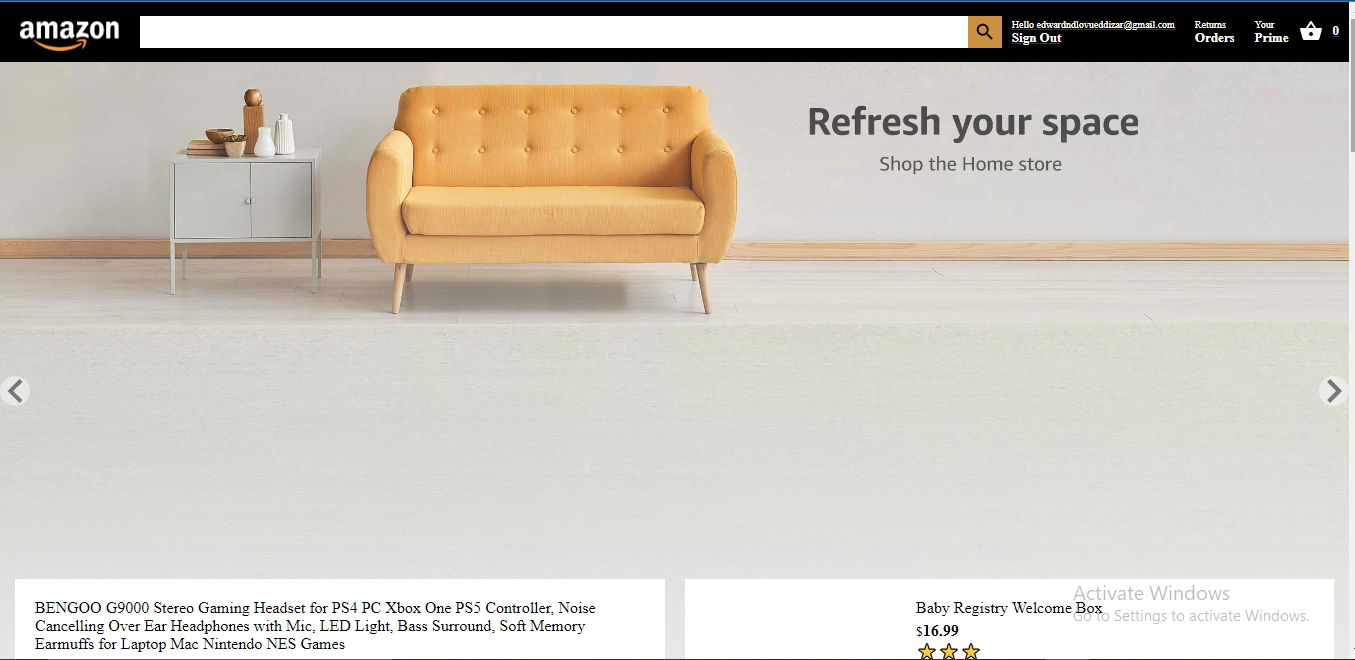This screenshot has height=660, width=1355.
Task: Open the shopping basket icon
Action: pyautogui.click(x=1311, y=31)
